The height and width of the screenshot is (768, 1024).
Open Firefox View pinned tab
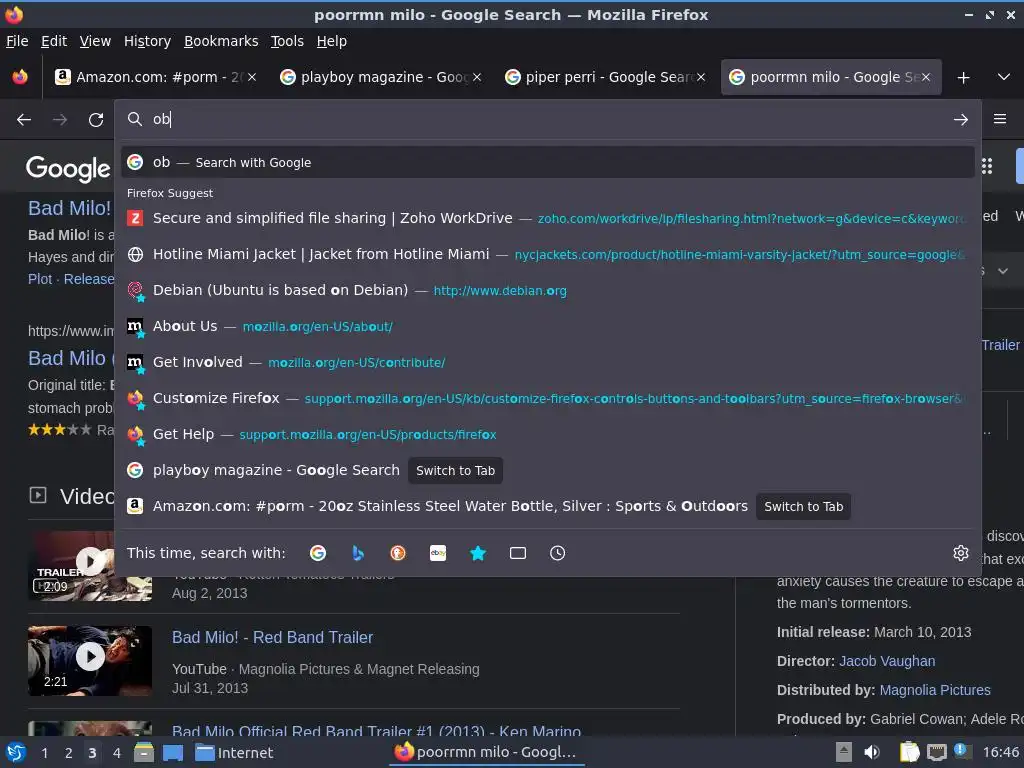[x=20, y=77]
